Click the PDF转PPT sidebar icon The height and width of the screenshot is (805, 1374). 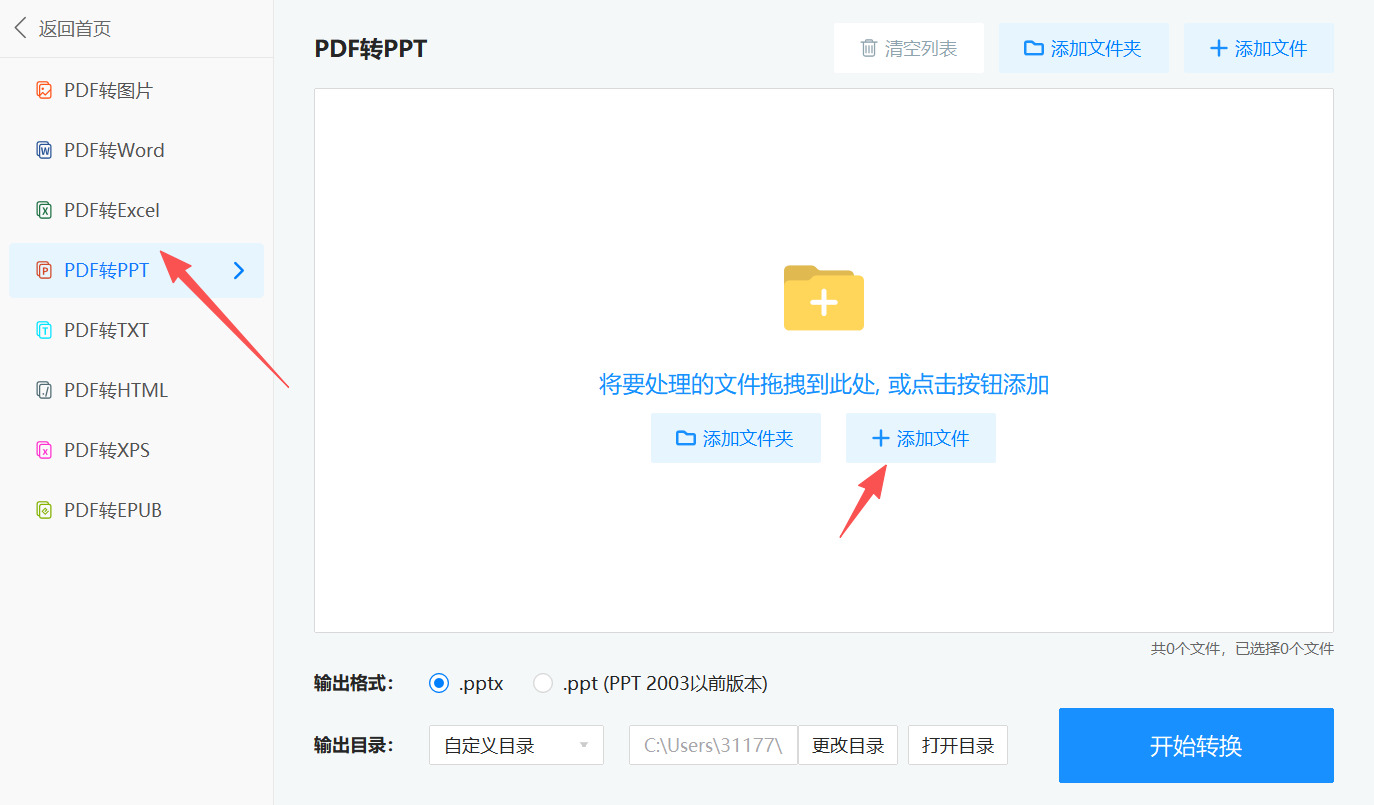44,270
